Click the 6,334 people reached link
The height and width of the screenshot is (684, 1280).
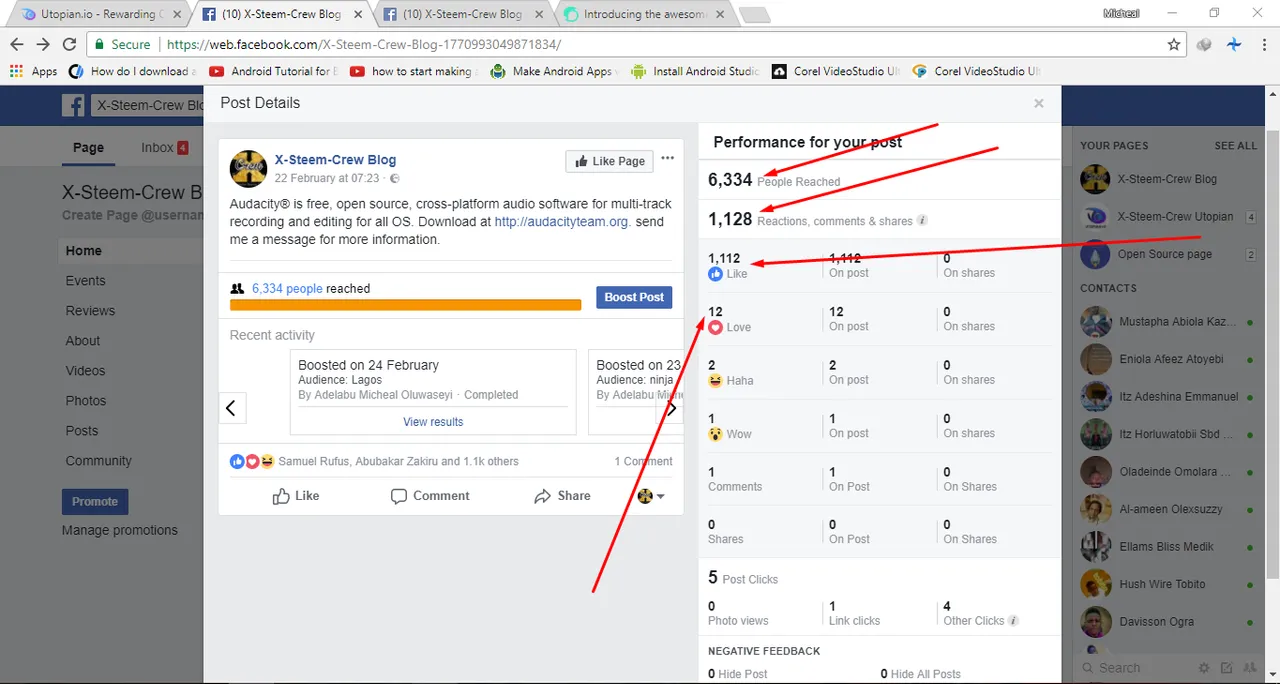[287, 288]
